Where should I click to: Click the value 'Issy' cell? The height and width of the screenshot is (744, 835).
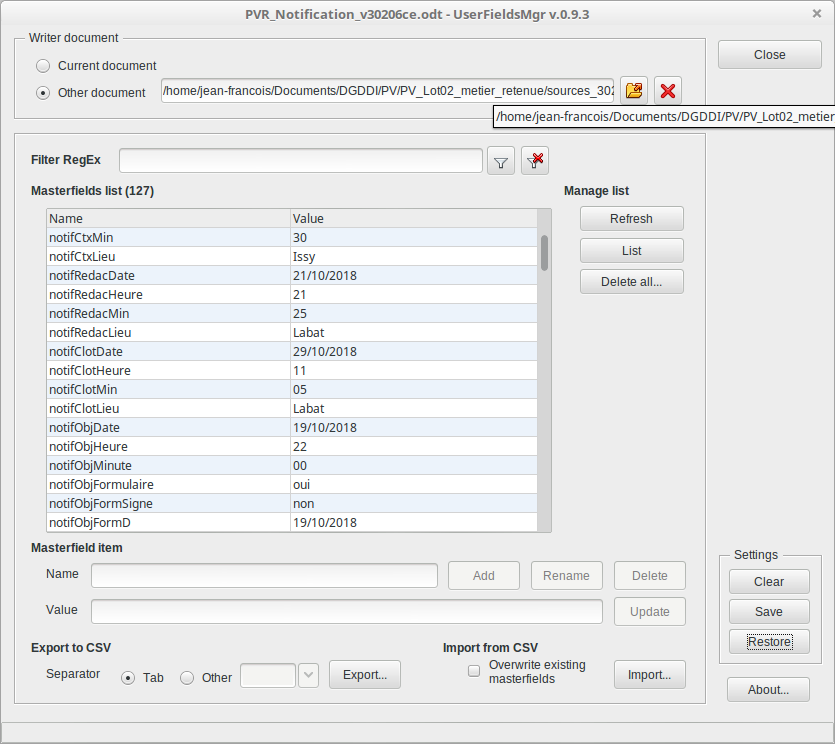pos(414,257)
